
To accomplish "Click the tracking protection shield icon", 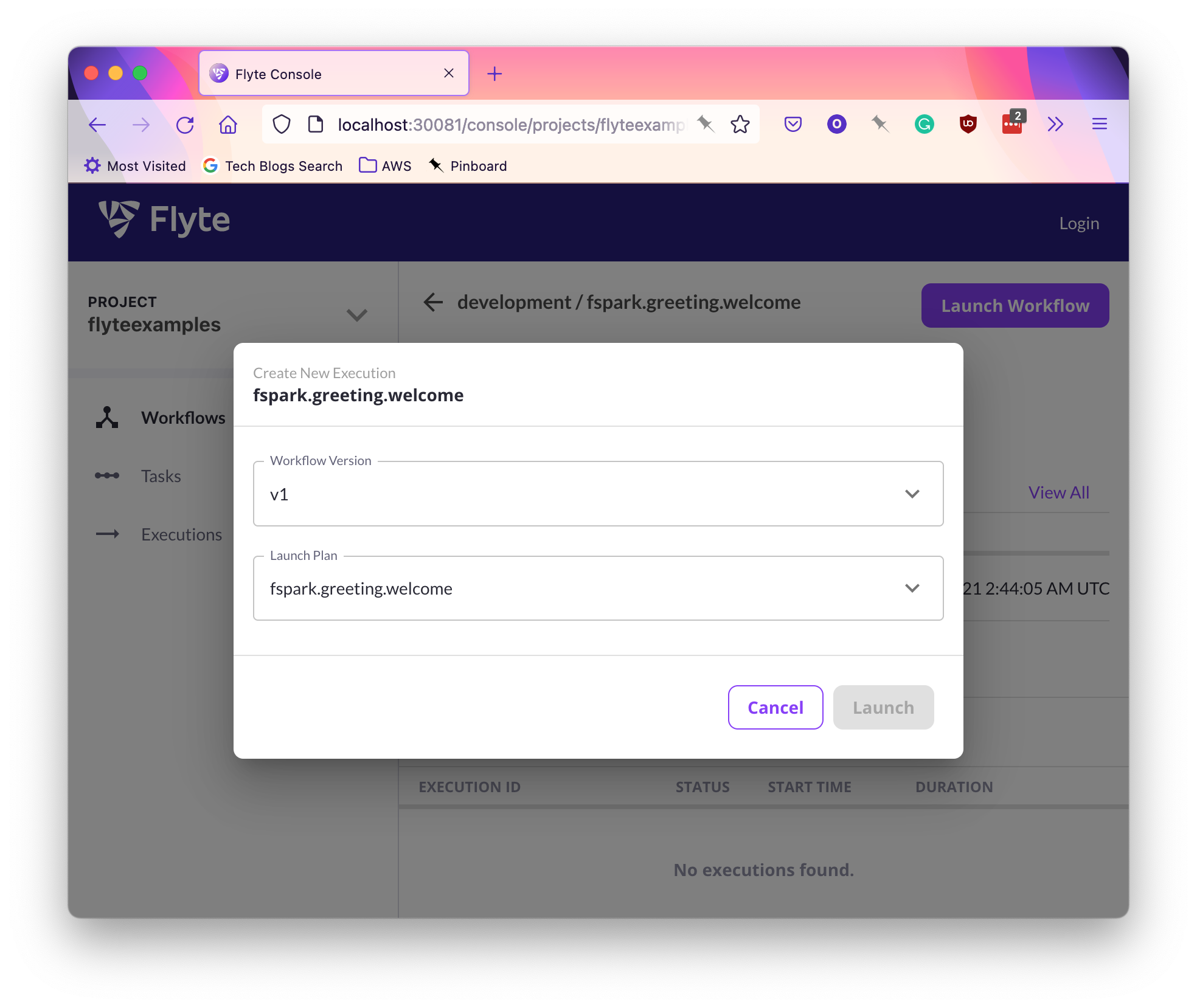I will (281, 124).
